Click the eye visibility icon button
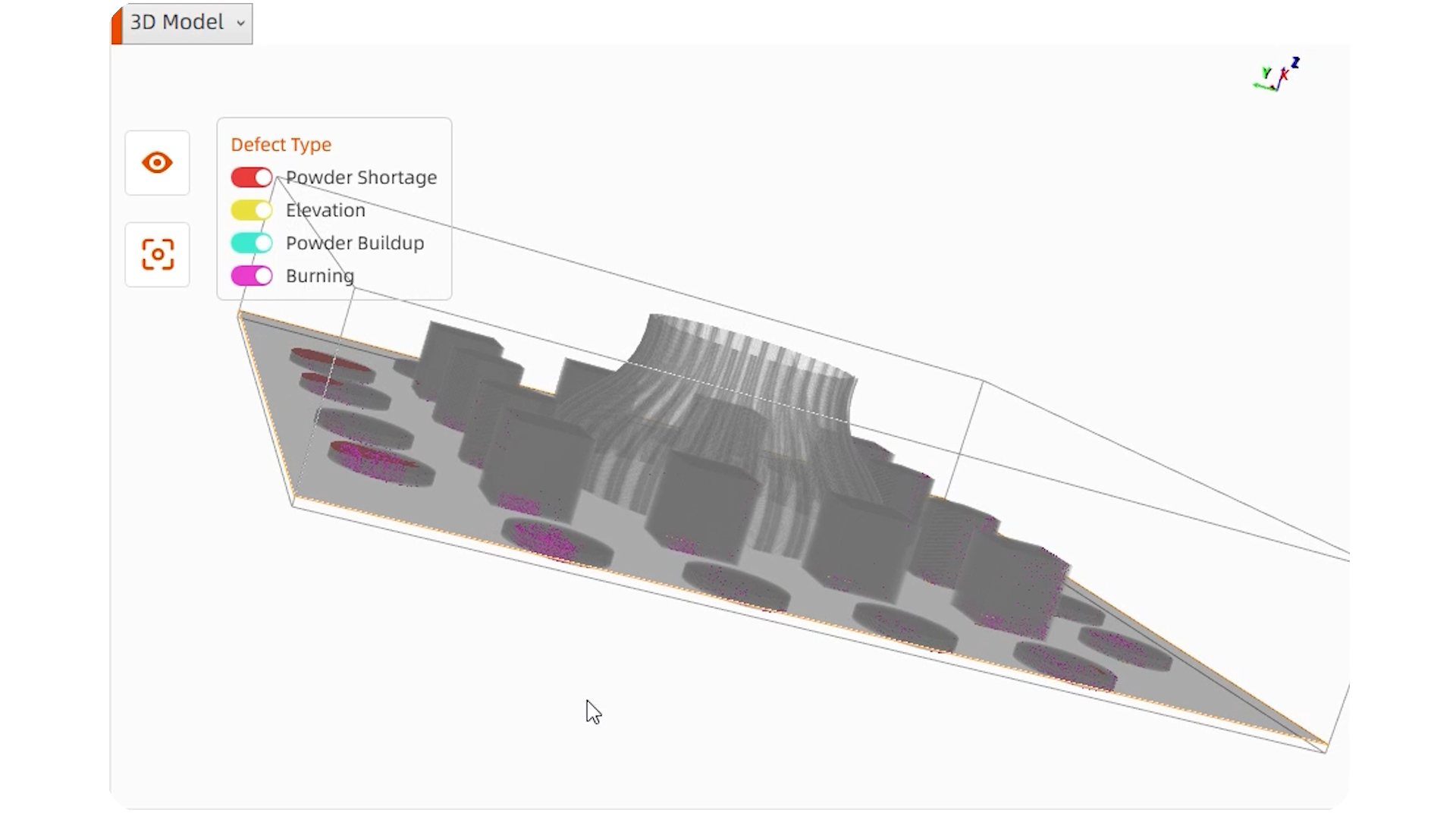This screenshot has width=1456, height=819. click(x=157, y=163)
